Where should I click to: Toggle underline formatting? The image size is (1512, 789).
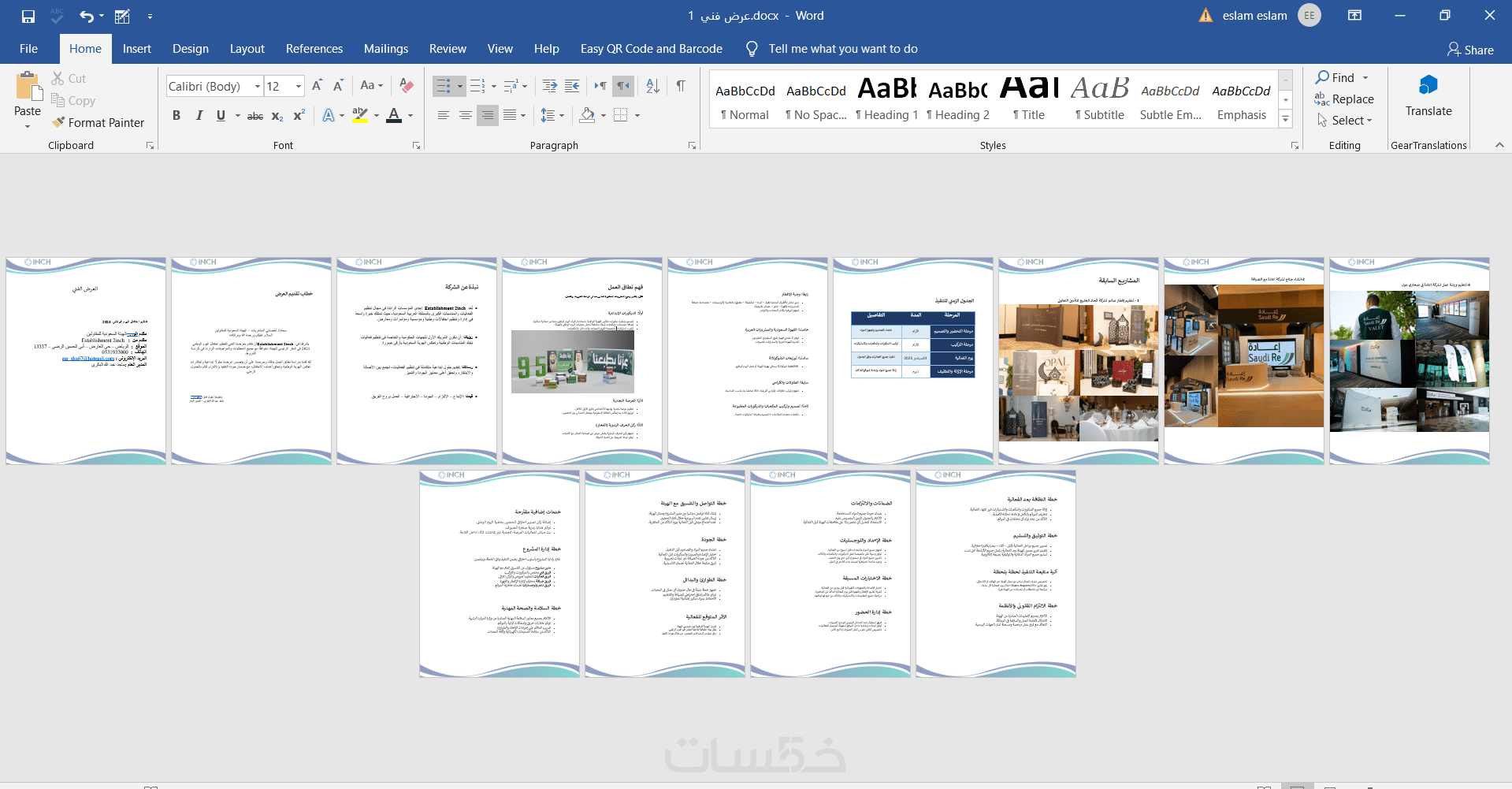pyautogui.click(x=221, y=116)
